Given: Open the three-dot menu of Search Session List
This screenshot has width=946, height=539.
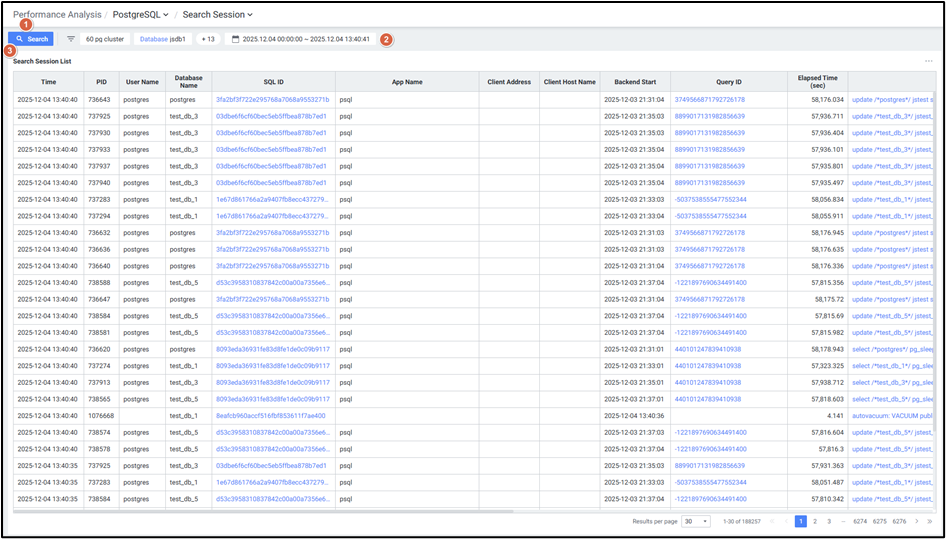Looking at the screenshot, I should [929, 62].
